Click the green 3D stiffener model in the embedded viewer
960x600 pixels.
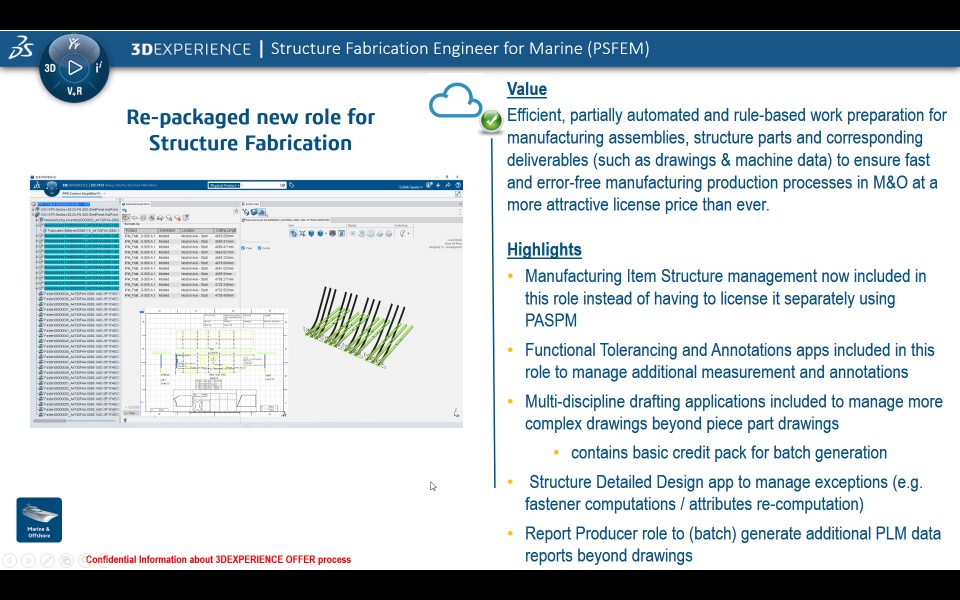coord(359,328)
